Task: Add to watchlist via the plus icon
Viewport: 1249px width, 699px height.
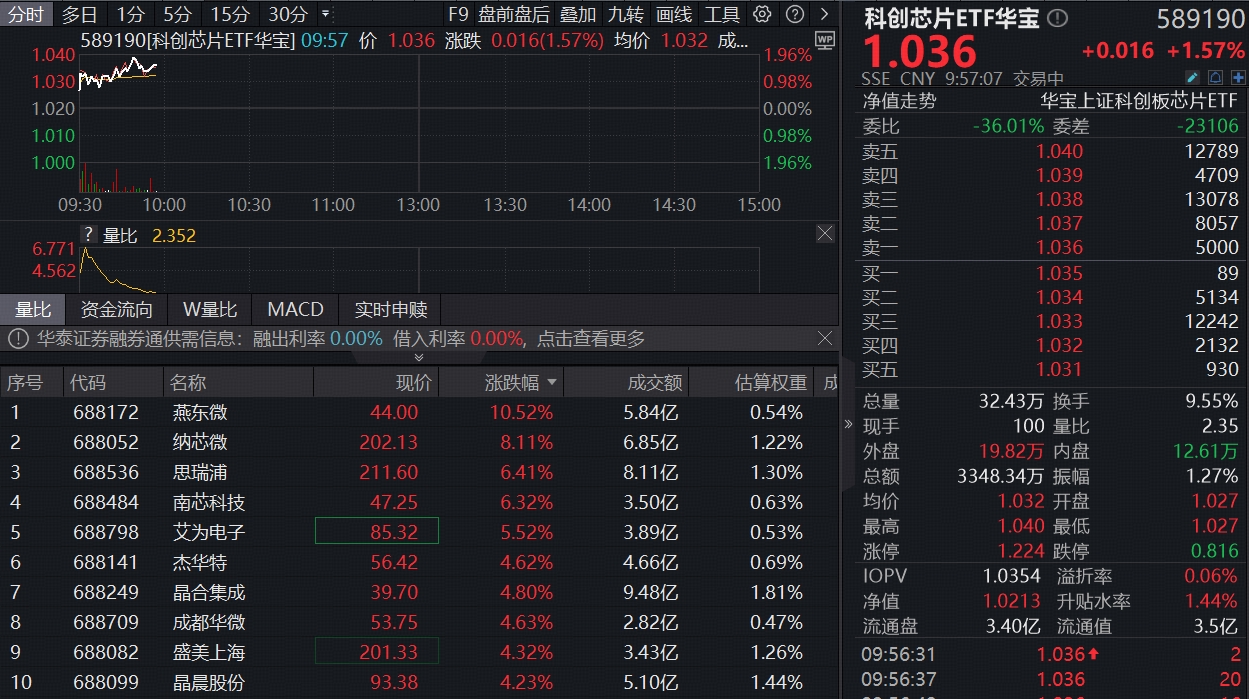Action: pyautogui.click(x=1238, y=77)
